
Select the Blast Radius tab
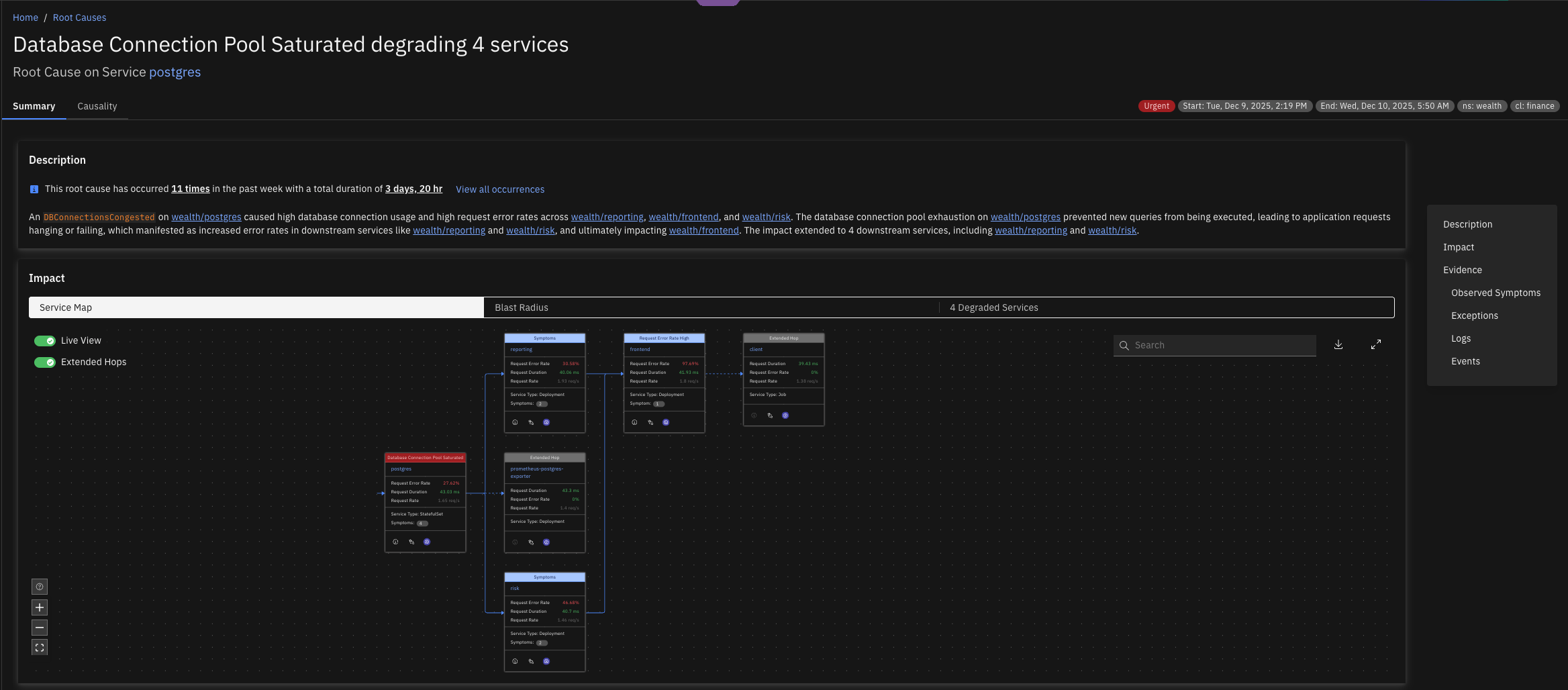click(x=522, y=307)
